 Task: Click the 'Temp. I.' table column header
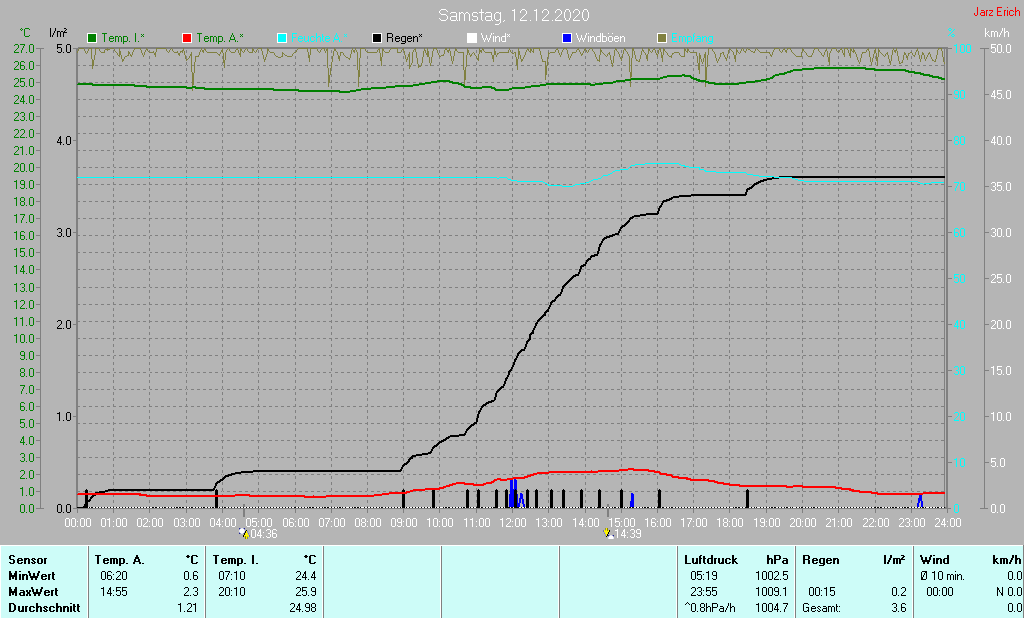[236, 560]
